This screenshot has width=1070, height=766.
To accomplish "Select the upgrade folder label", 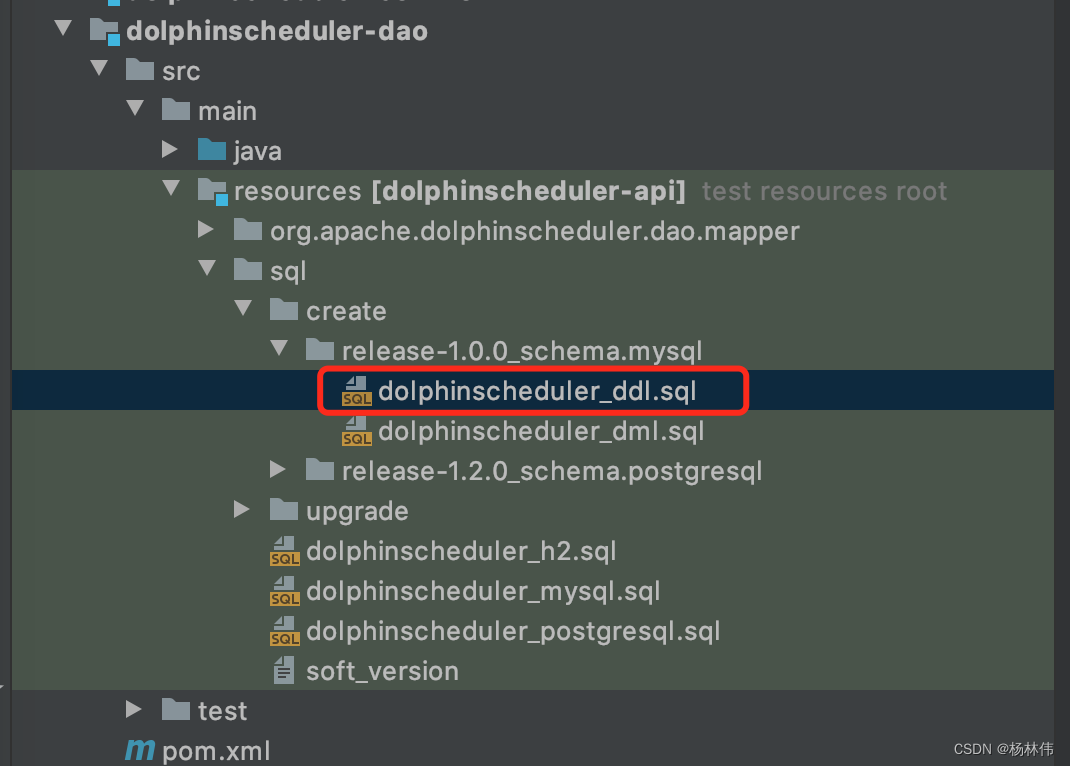I will click(x=357, y=512).
